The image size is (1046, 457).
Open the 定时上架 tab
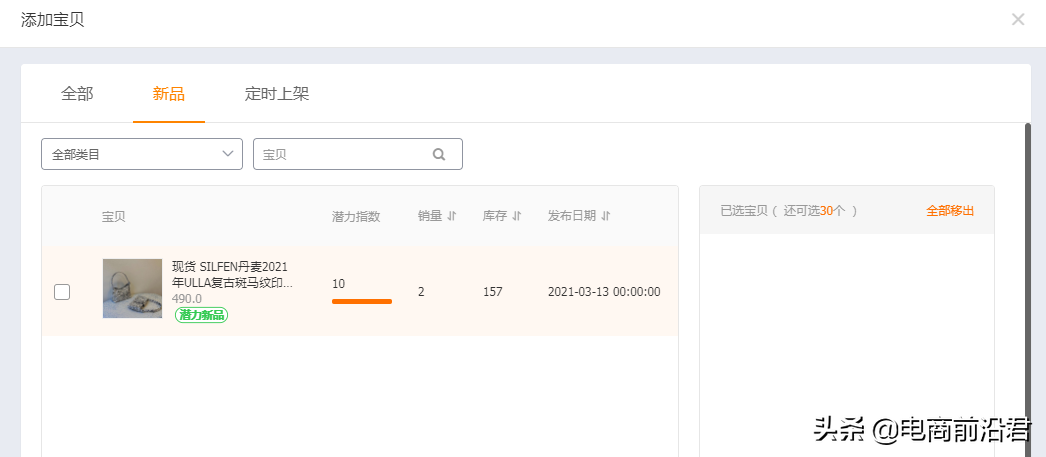coord(277,94)
